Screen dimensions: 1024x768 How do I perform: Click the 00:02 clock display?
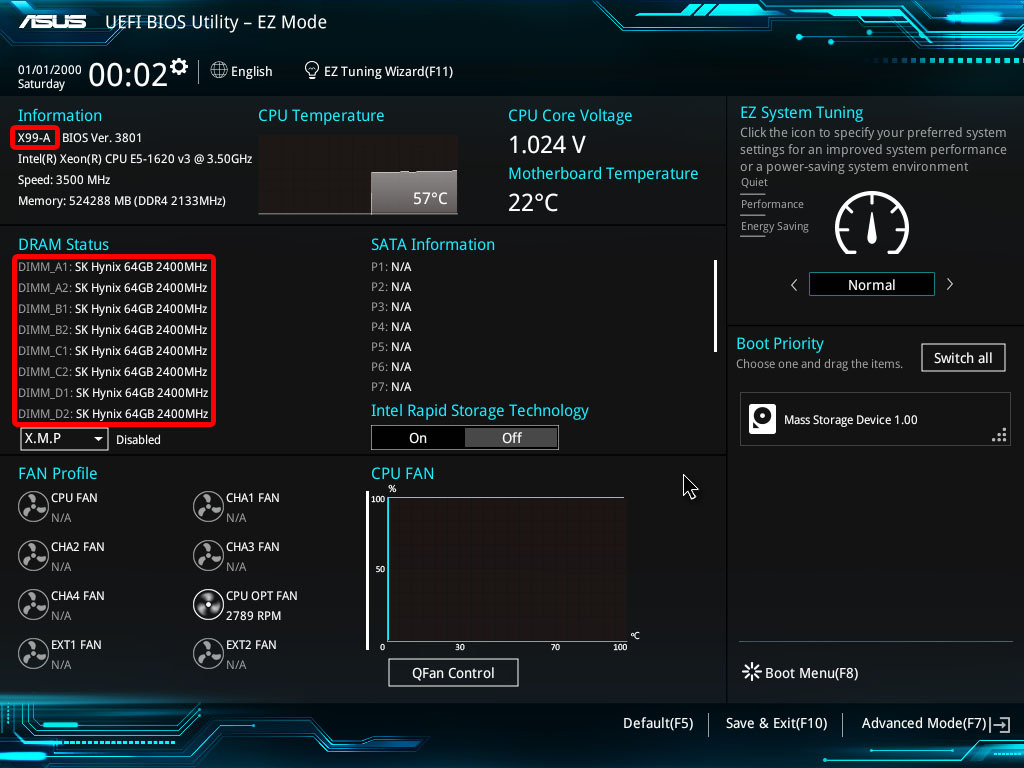[128, 74]
